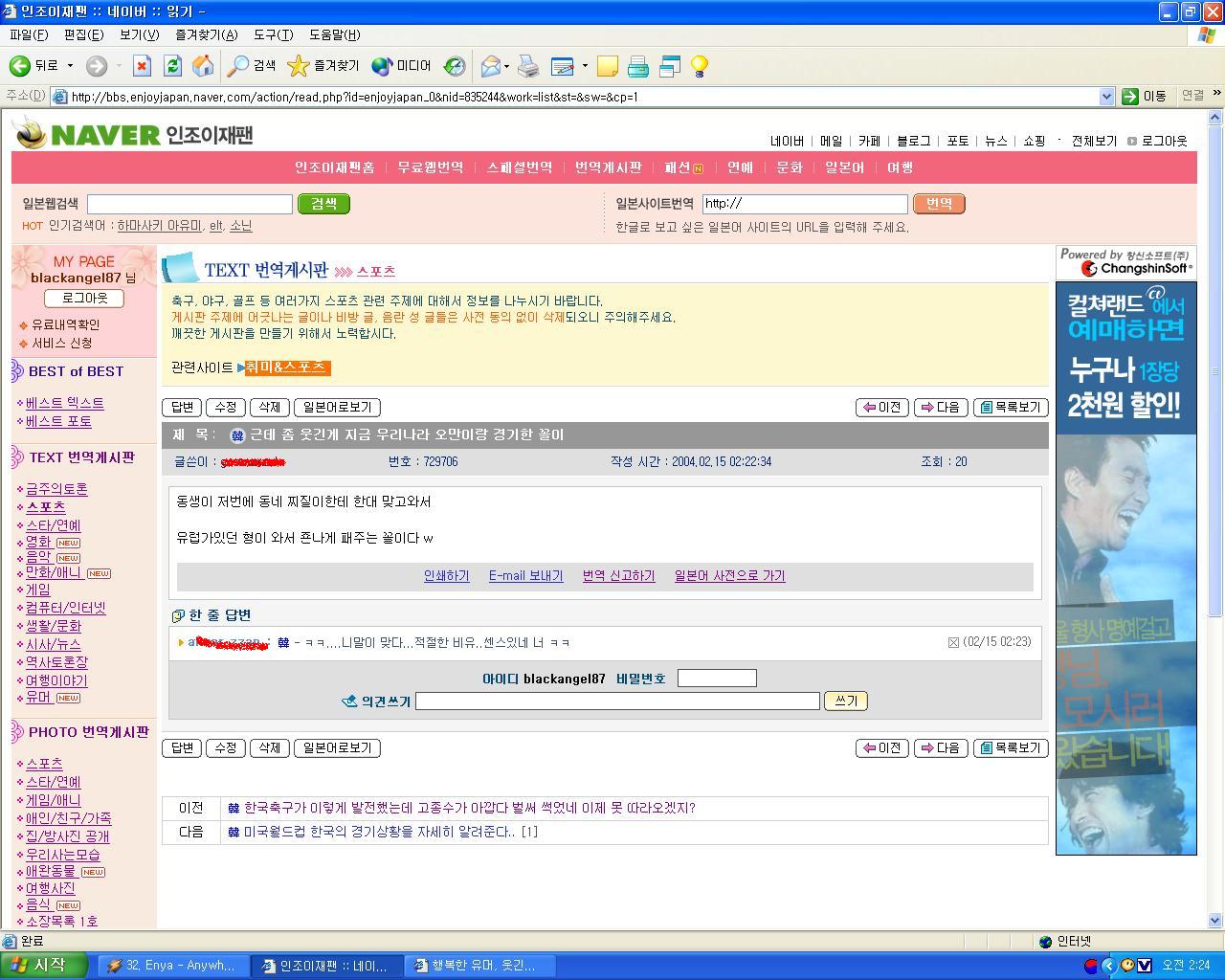This screenshot has height=980, width=1225.
Task: Delete the comment with small x icon
Action: (x=953, y=642)
